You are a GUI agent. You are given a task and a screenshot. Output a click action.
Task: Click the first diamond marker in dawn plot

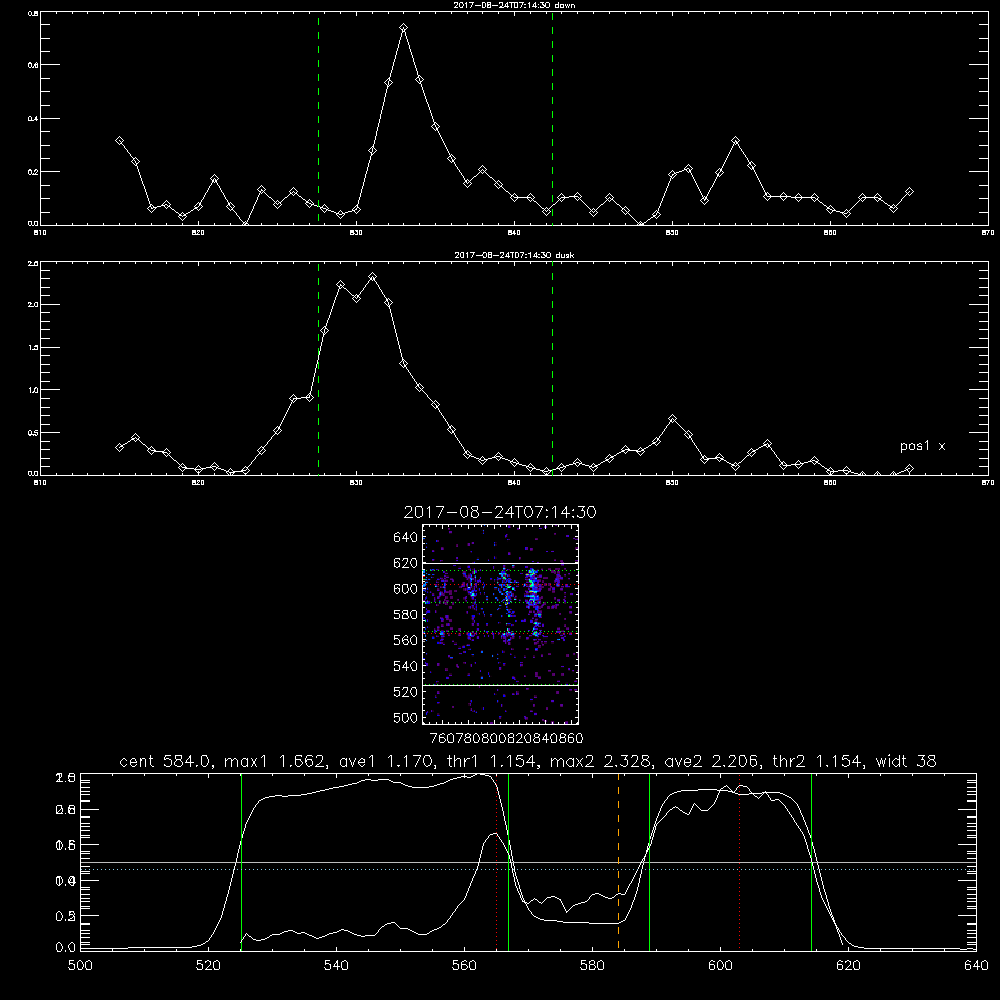119,140
